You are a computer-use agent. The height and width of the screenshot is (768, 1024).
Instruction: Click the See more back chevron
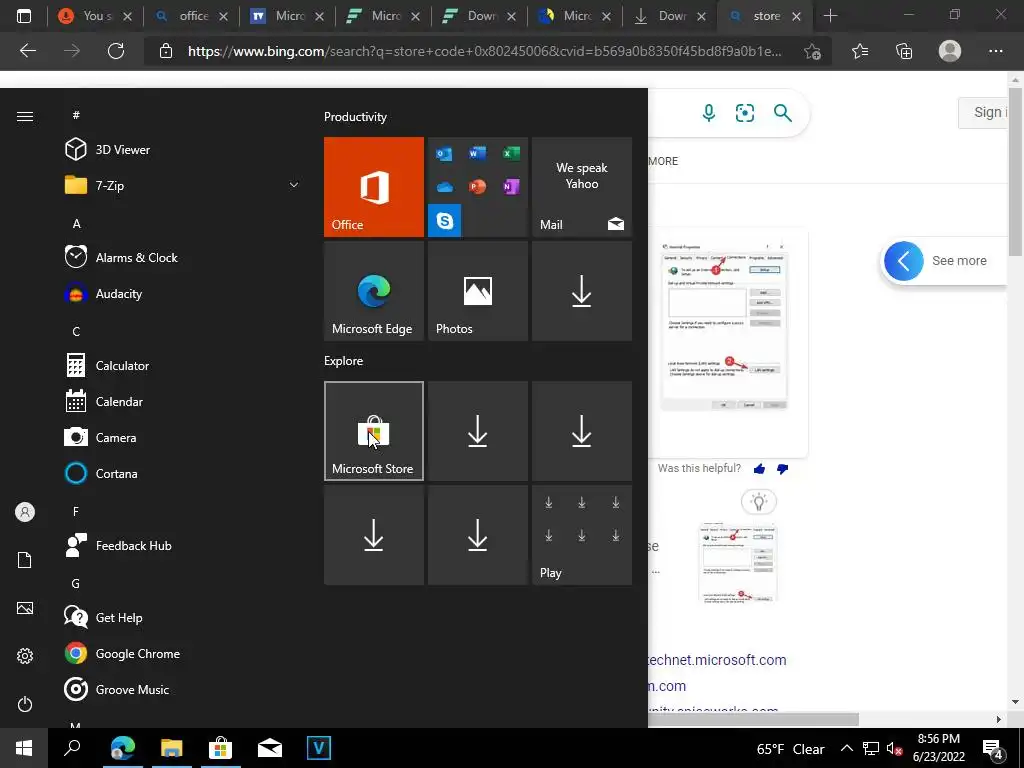pyautogui.click(x=904, y=261)
